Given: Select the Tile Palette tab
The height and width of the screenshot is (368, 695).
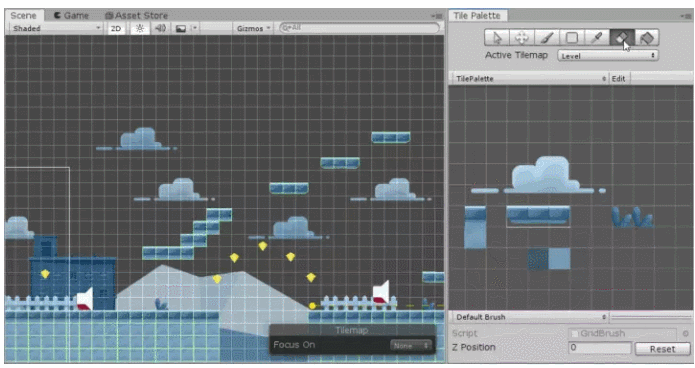Looking at the screenshot, I should point(477,16).
